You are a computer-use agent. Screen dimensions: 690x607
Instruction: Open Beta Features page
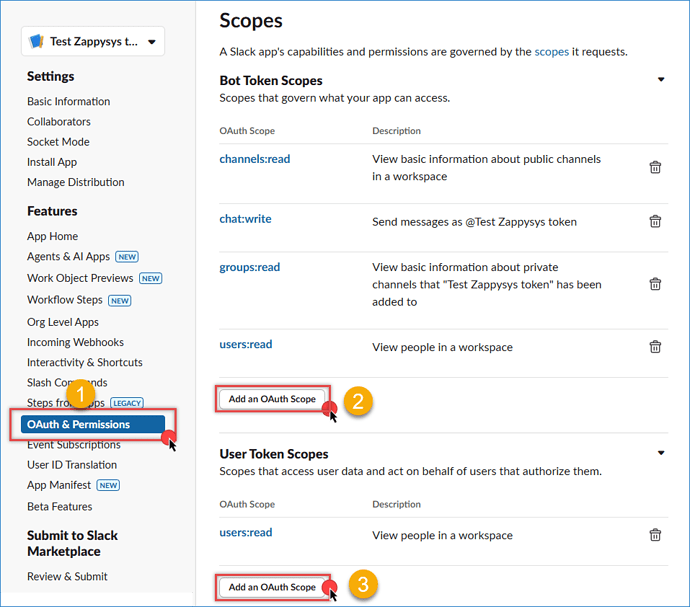(x=60, y=507)
